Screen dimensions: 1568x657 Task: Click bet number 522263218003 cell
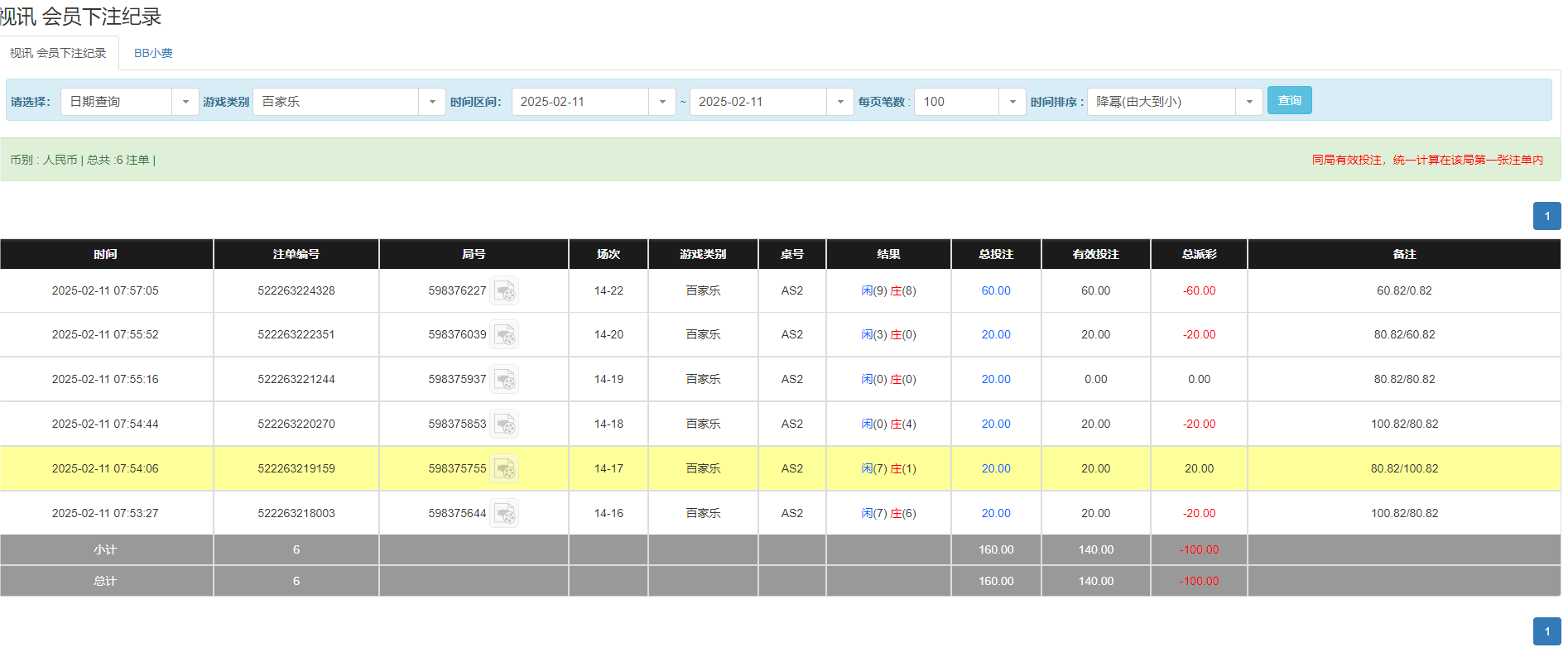(x=296, y=514)
